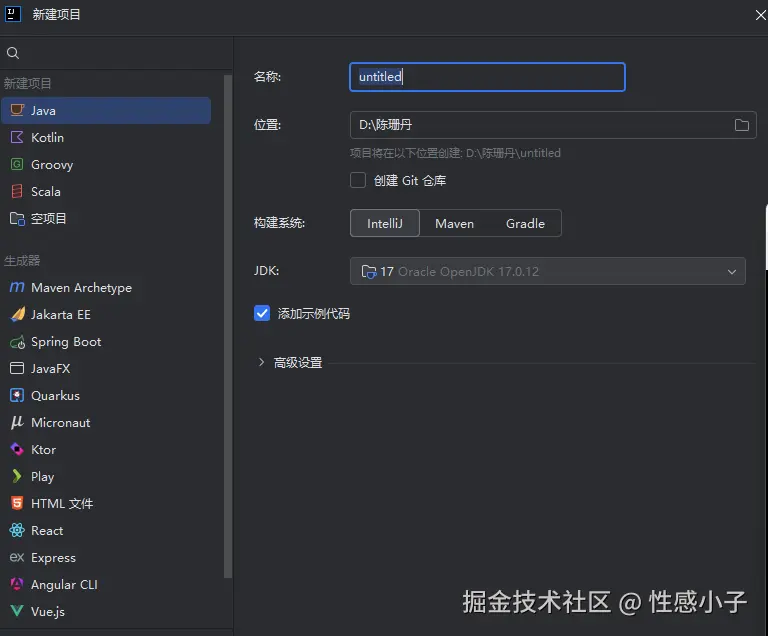This screenshot has height=636, width=768.
Task: Click the Micronaut mu icon
Action: tap(17, 422)
